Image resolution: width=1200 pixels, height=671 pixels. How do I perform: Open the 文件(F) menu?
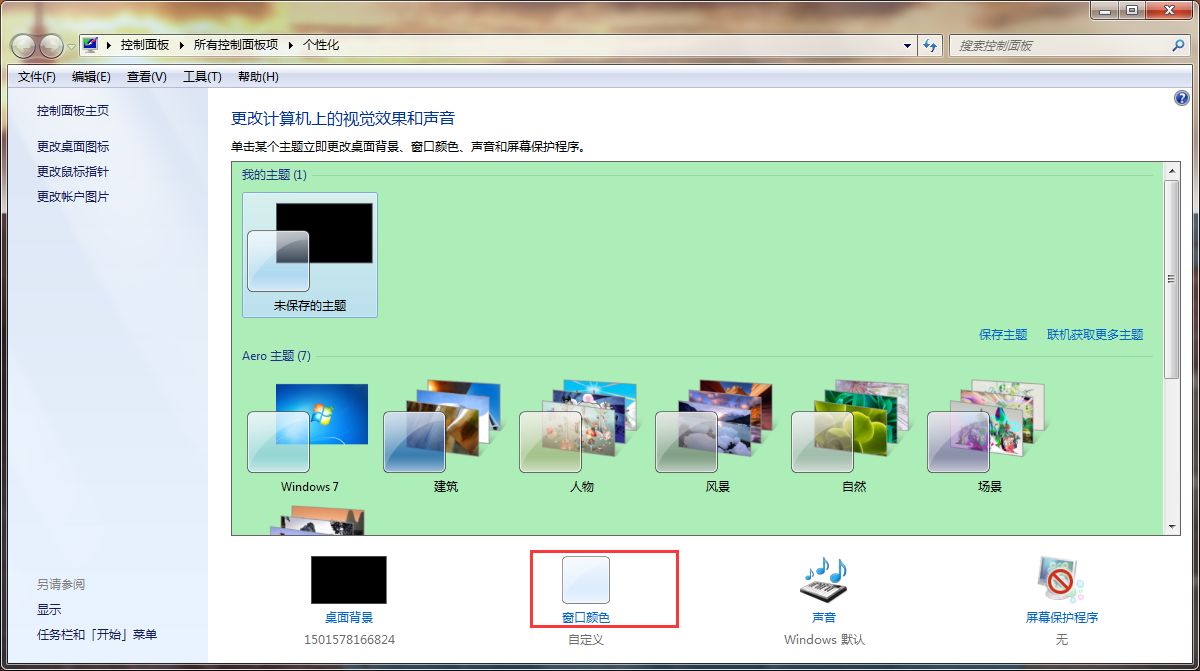coord(37,77)
